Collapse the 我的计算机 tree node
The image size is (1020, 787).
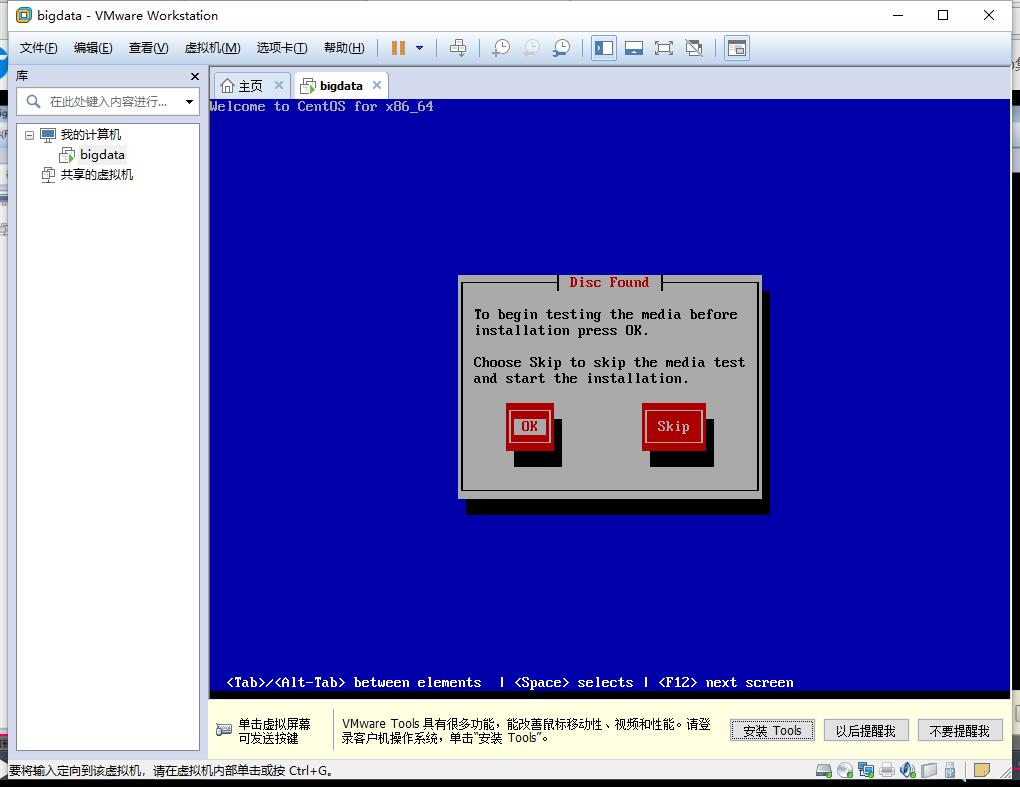(29, 135)
